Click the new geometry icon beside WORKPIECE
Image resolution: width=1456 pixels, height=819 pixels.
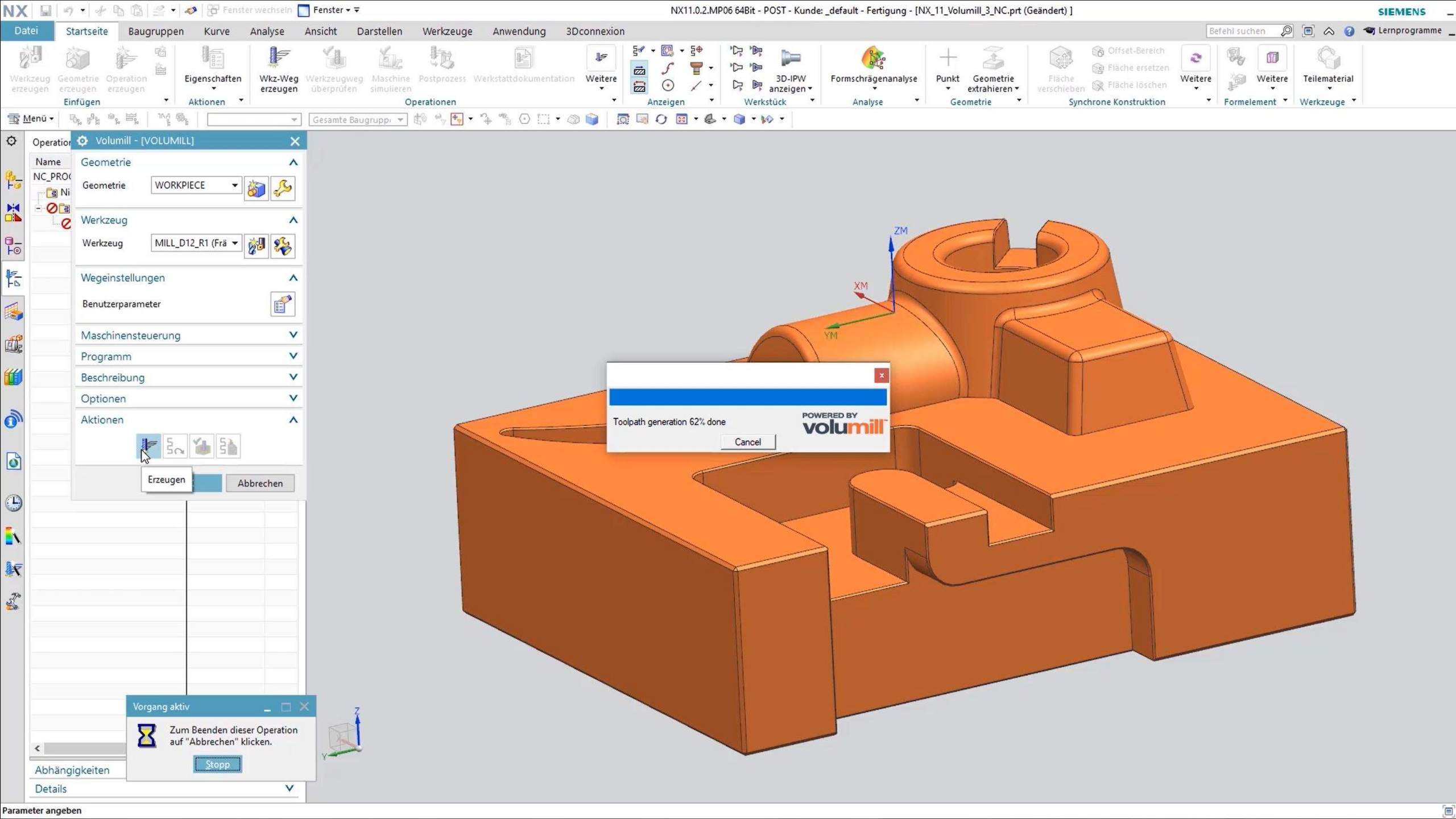click(x=257, y=188)
